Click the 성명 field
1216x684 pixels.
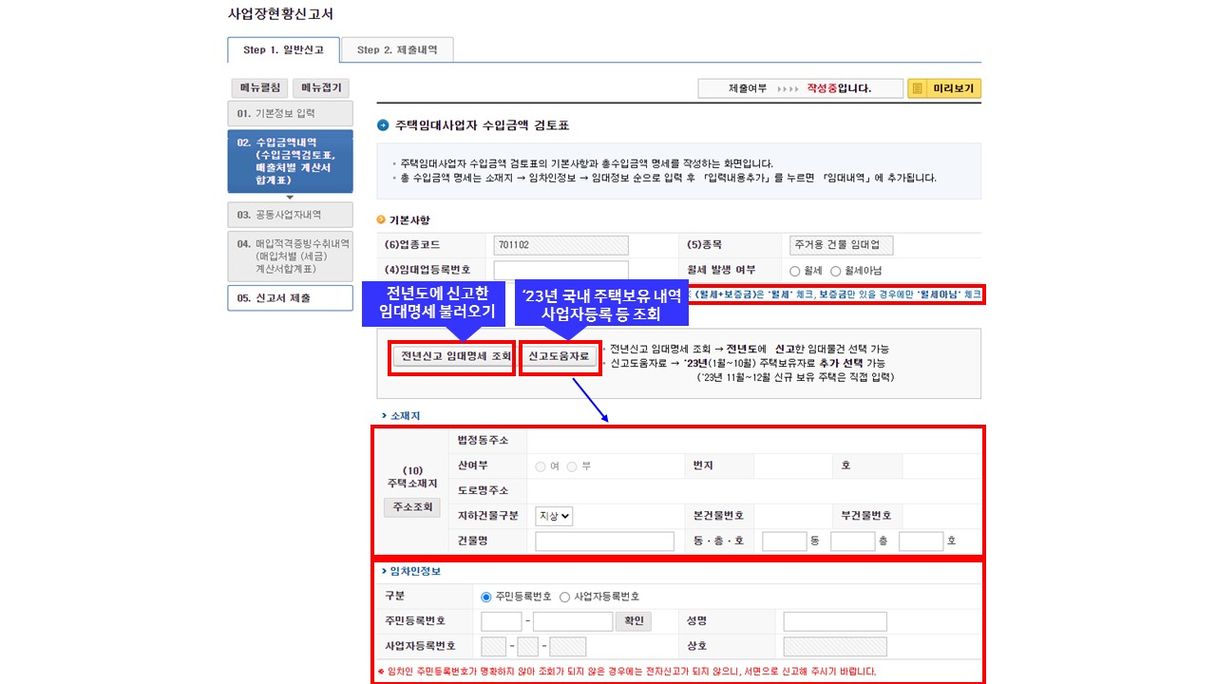tap(835, 621)
